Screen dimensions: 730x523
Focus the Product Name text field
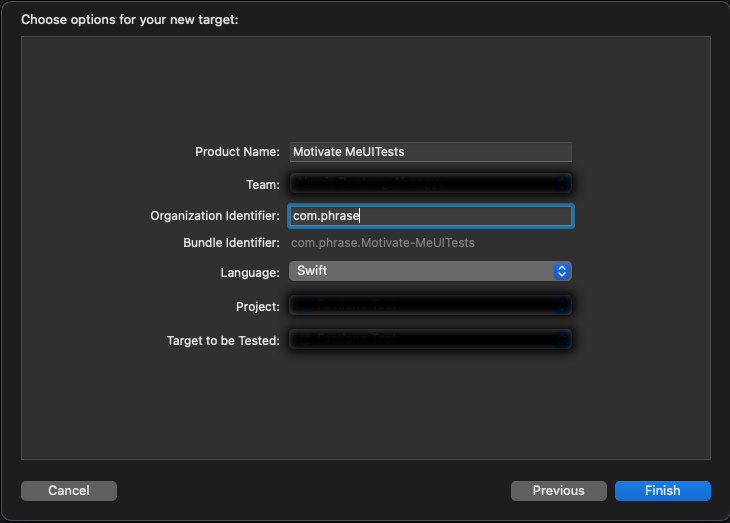pos(430,152)
